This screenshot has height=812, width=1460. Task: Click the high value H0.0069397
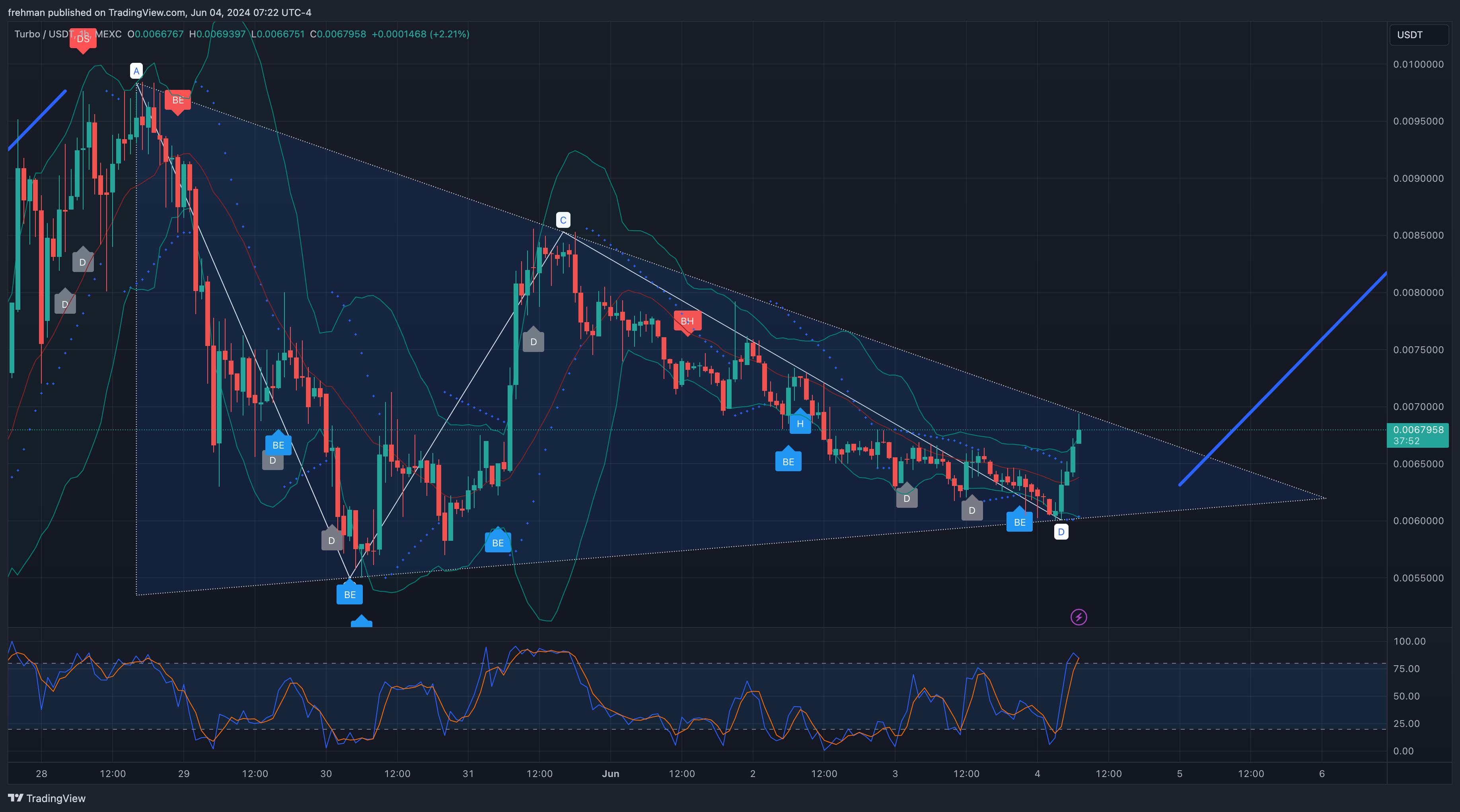pos(217,34)
